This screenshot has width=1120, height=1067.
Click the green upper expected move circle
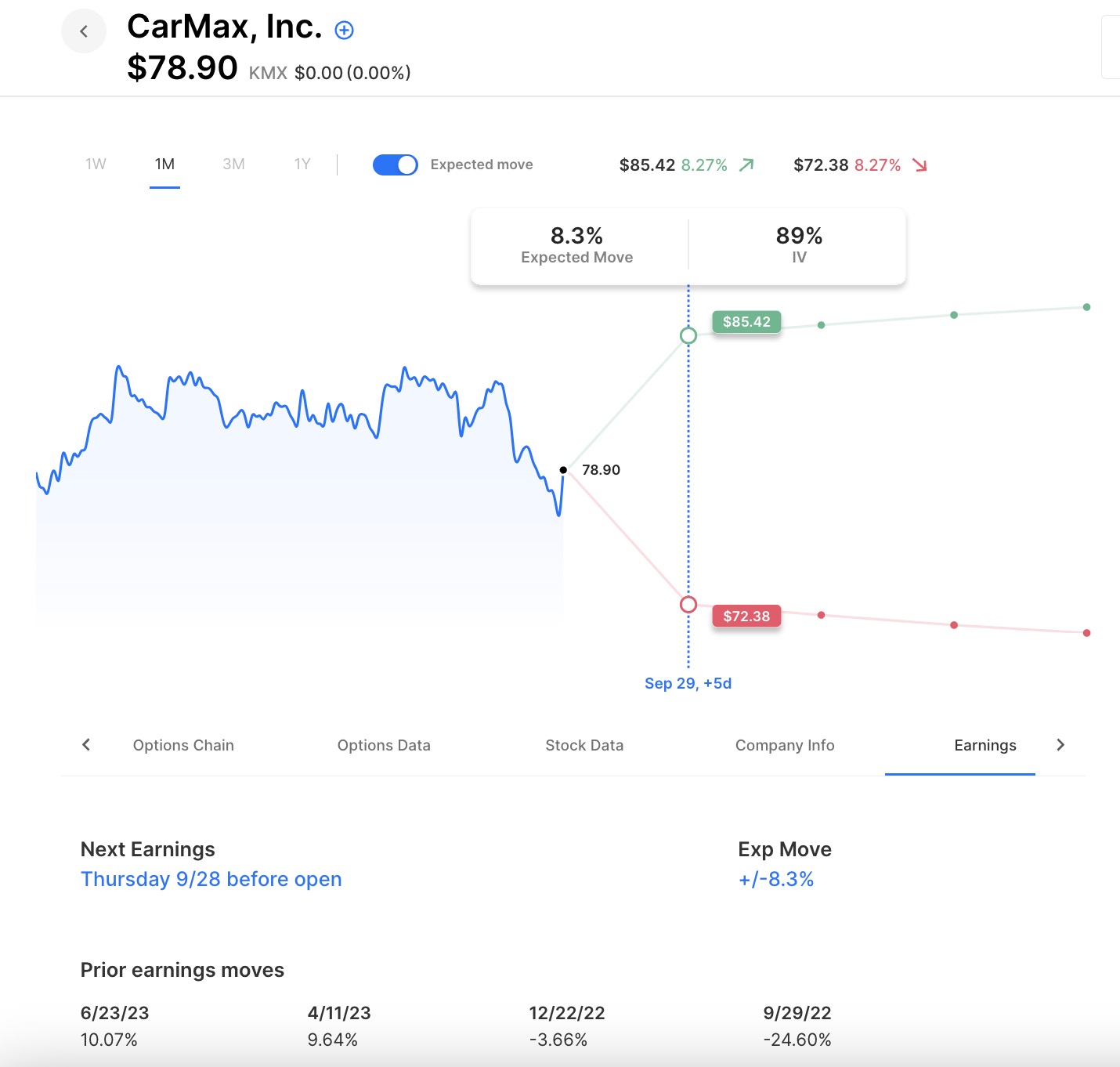click(x=688, y=336)
